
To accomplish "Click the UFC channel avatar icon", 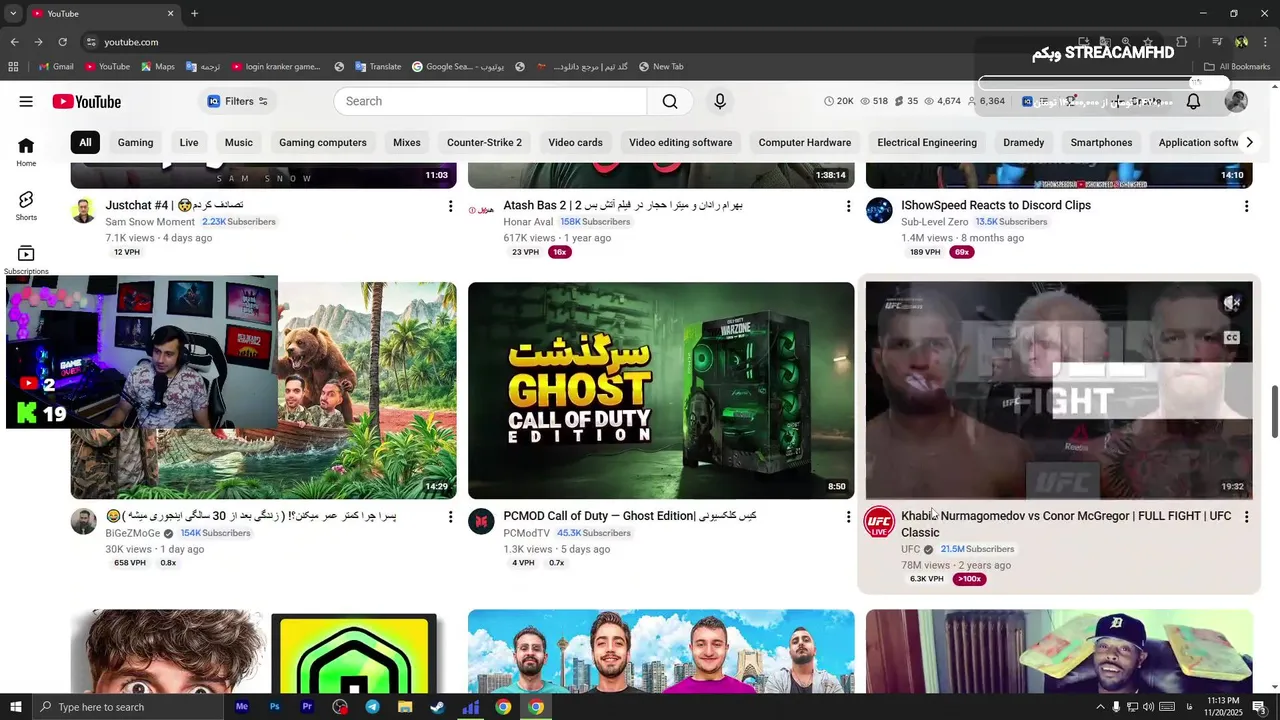I will click(879, 522).
